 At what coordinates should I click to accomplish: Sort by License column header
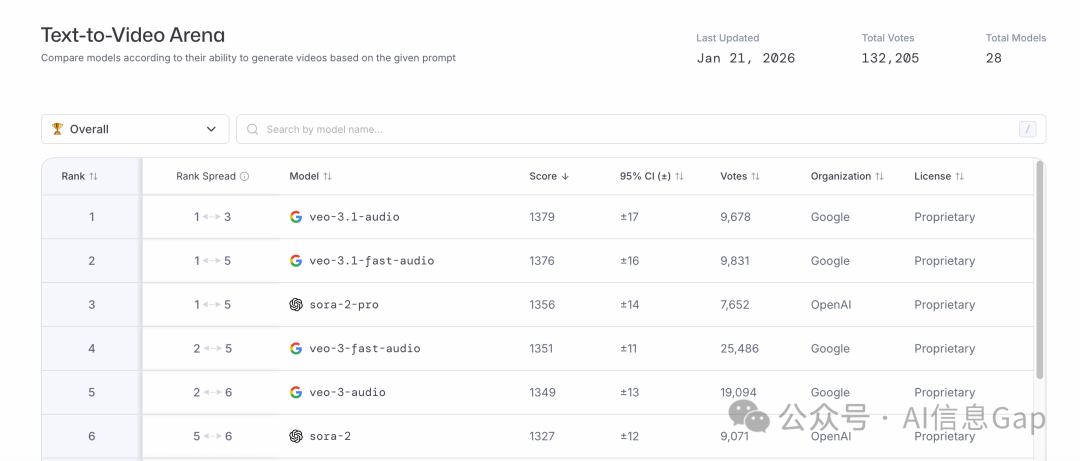939,177
